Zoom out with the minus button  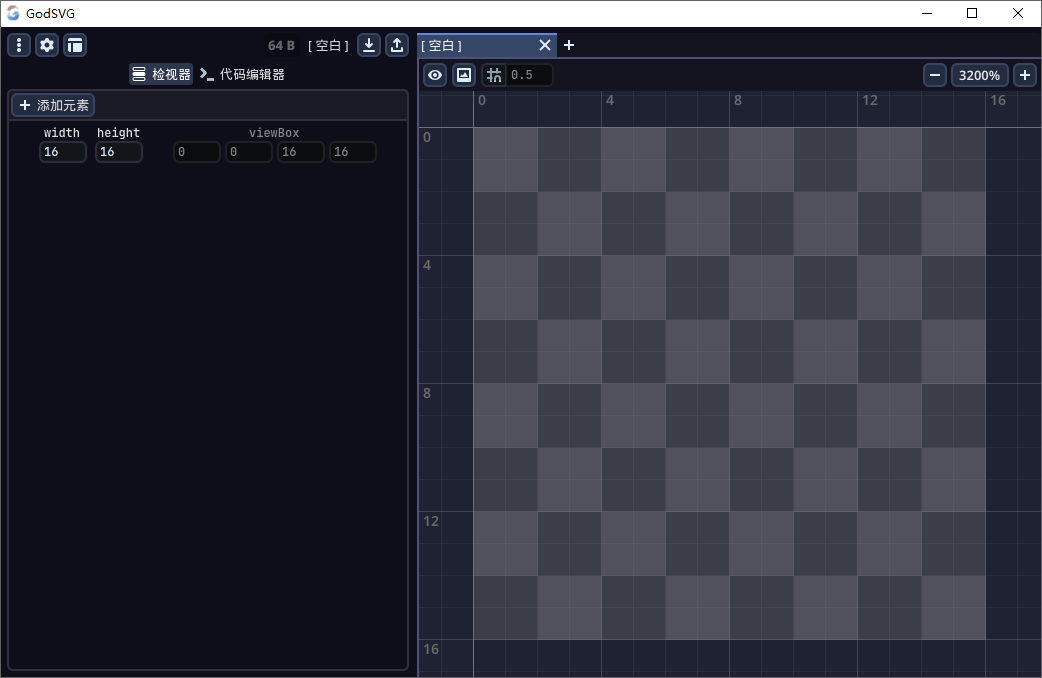(935, 75)
